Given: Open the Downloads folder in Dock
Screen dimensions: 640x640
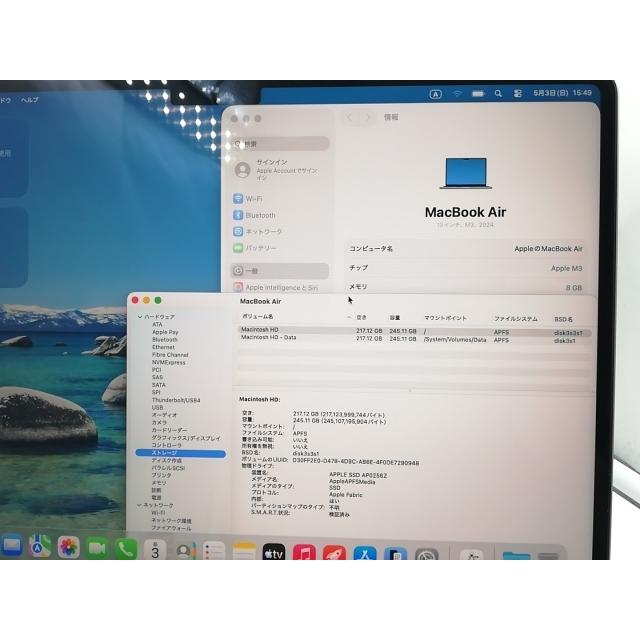Looking at the screenshot, I should 516,556.
